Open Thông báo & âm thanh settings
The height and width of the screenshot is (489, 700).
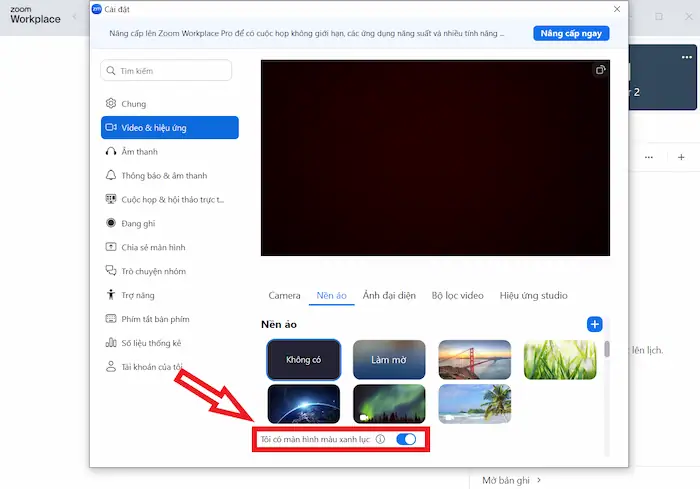pos(164,176)
